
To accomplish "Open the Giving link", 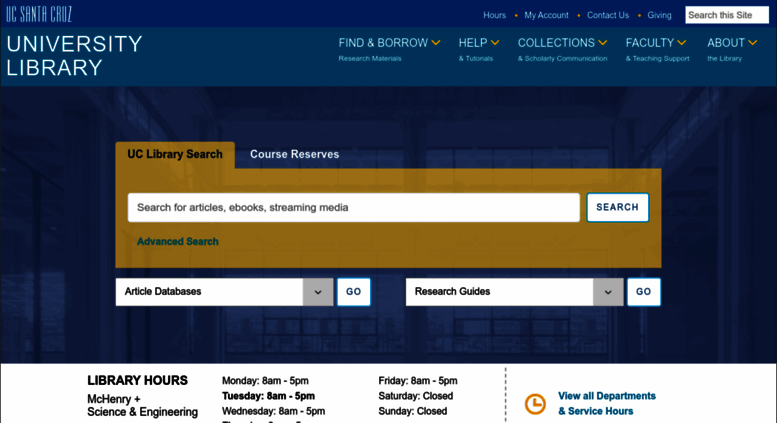I will tap(660, 15).
